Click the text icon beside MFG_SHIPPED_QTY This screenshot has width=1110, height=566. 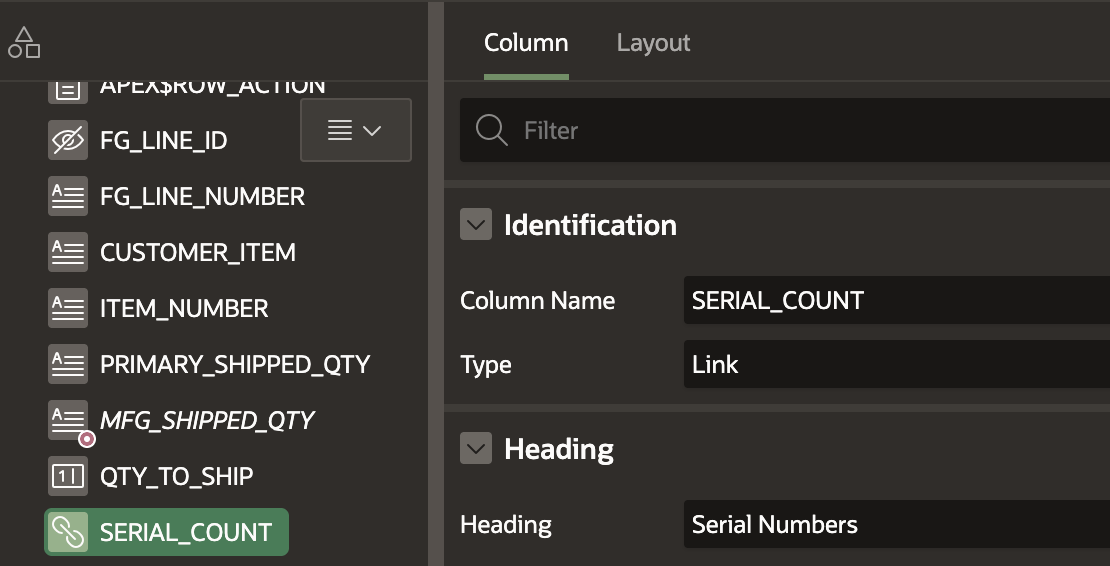[68, 420]
